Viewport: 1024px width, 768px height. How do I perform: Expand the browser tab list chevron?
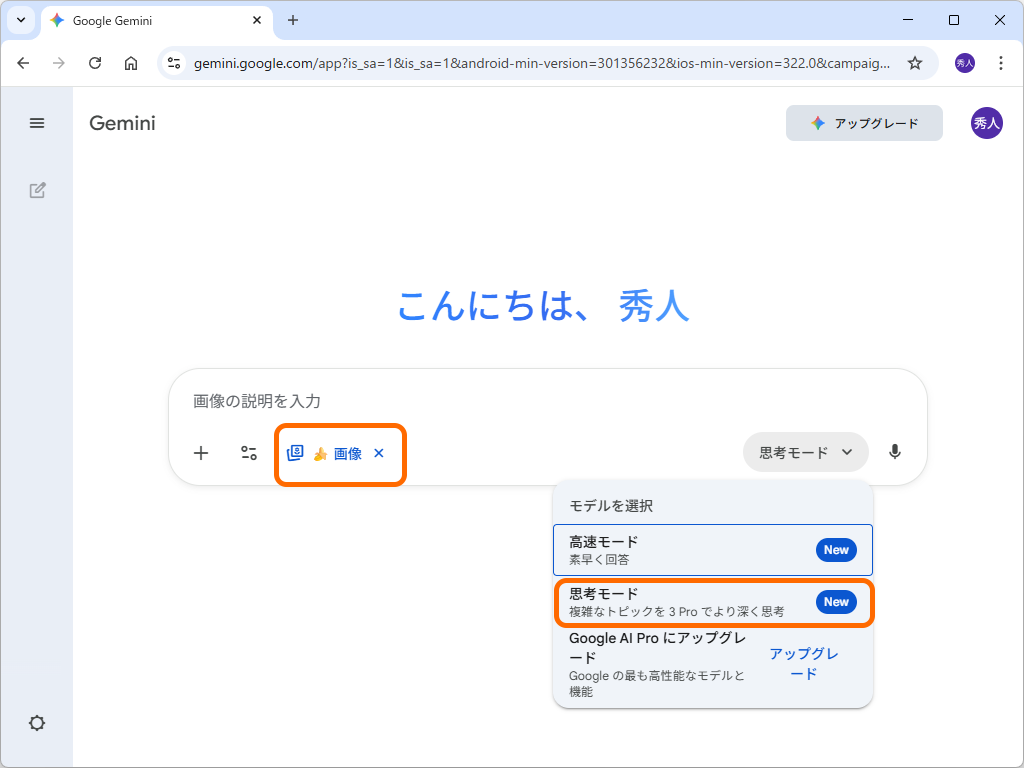[20, 20]
